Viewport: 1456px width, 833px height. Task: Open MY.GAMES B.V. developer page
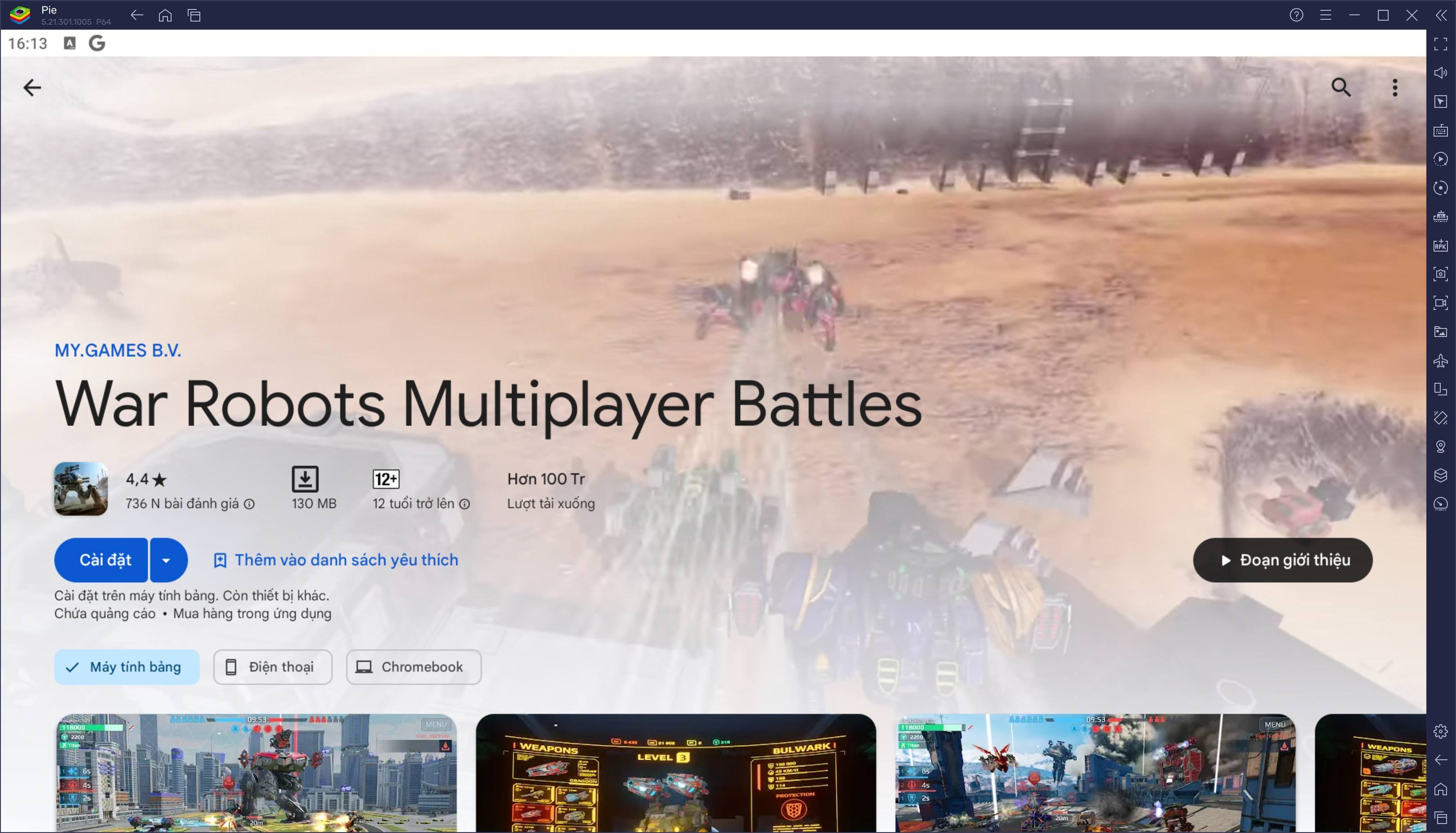(x=118, y=350)
